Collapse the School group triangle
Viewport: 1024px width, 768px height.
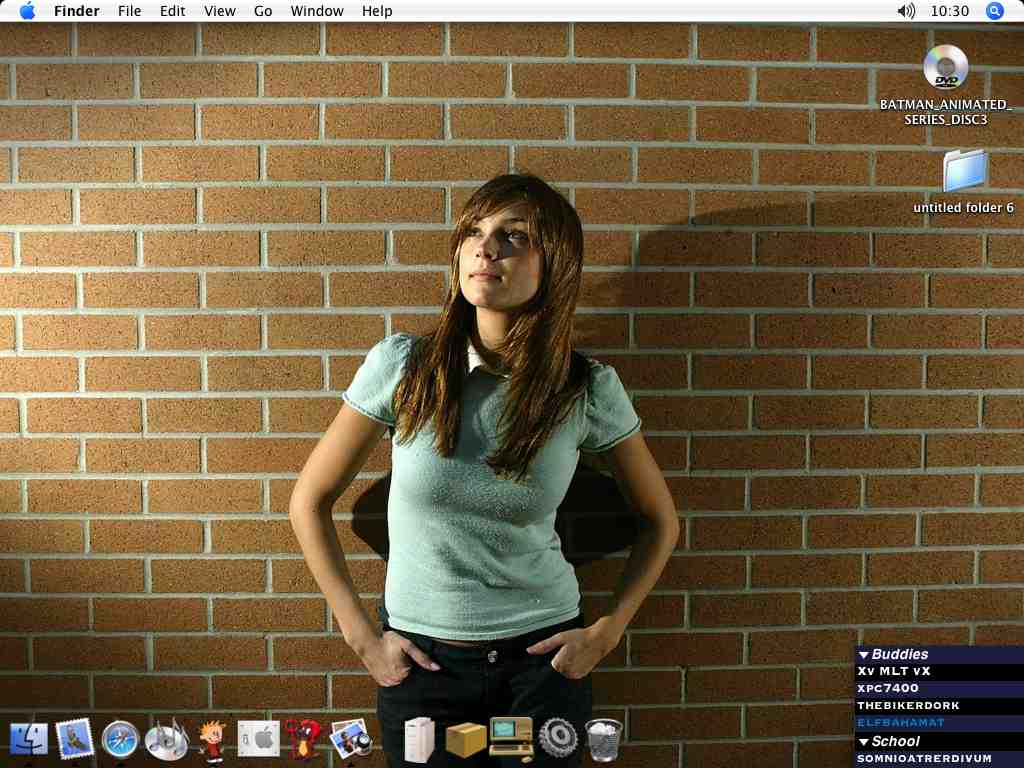(863, 742)
